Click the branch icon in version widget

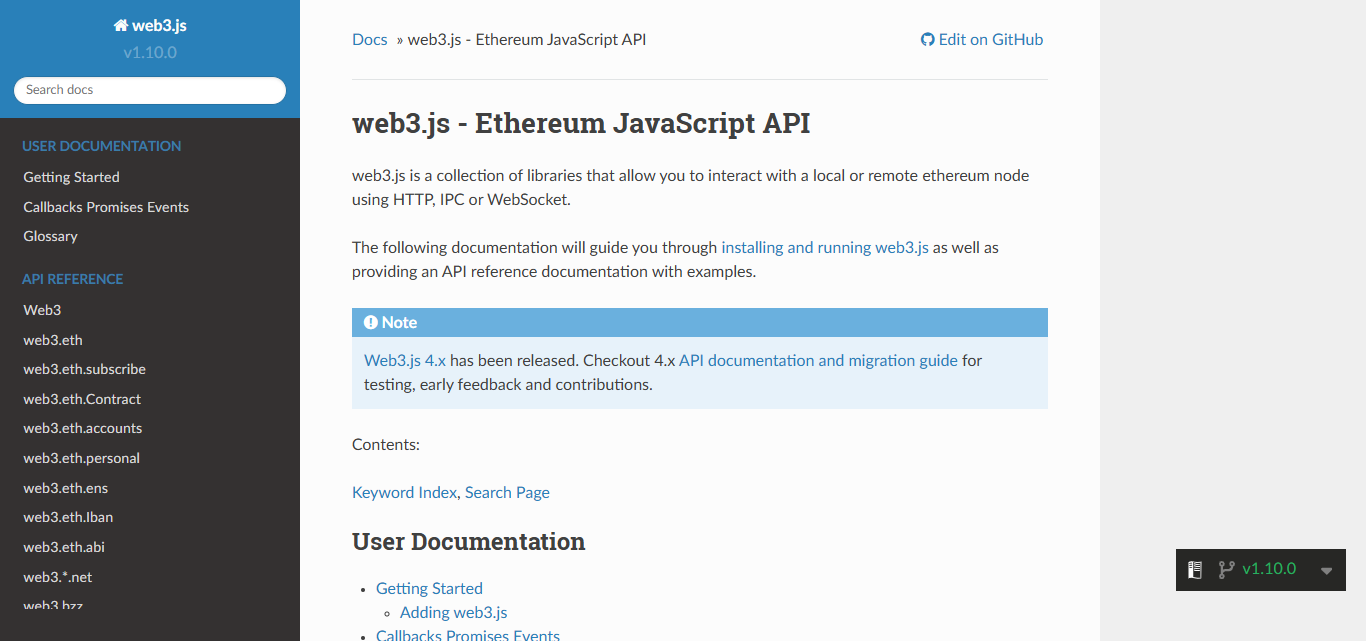click(x=1226, y=570)
